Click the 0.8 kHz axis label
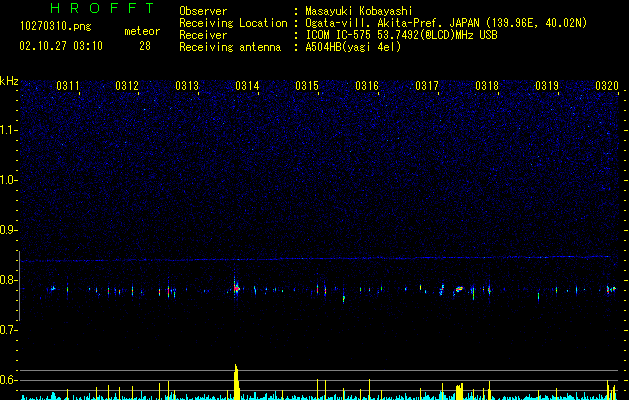The image size is (629, 400). 8,280
